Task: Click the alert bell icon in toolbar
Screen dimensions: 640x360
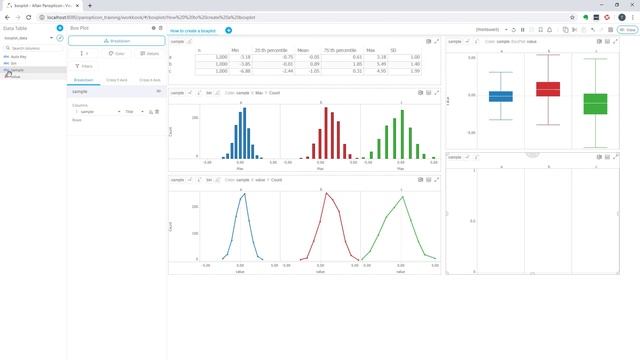Action: pos(549,30)
